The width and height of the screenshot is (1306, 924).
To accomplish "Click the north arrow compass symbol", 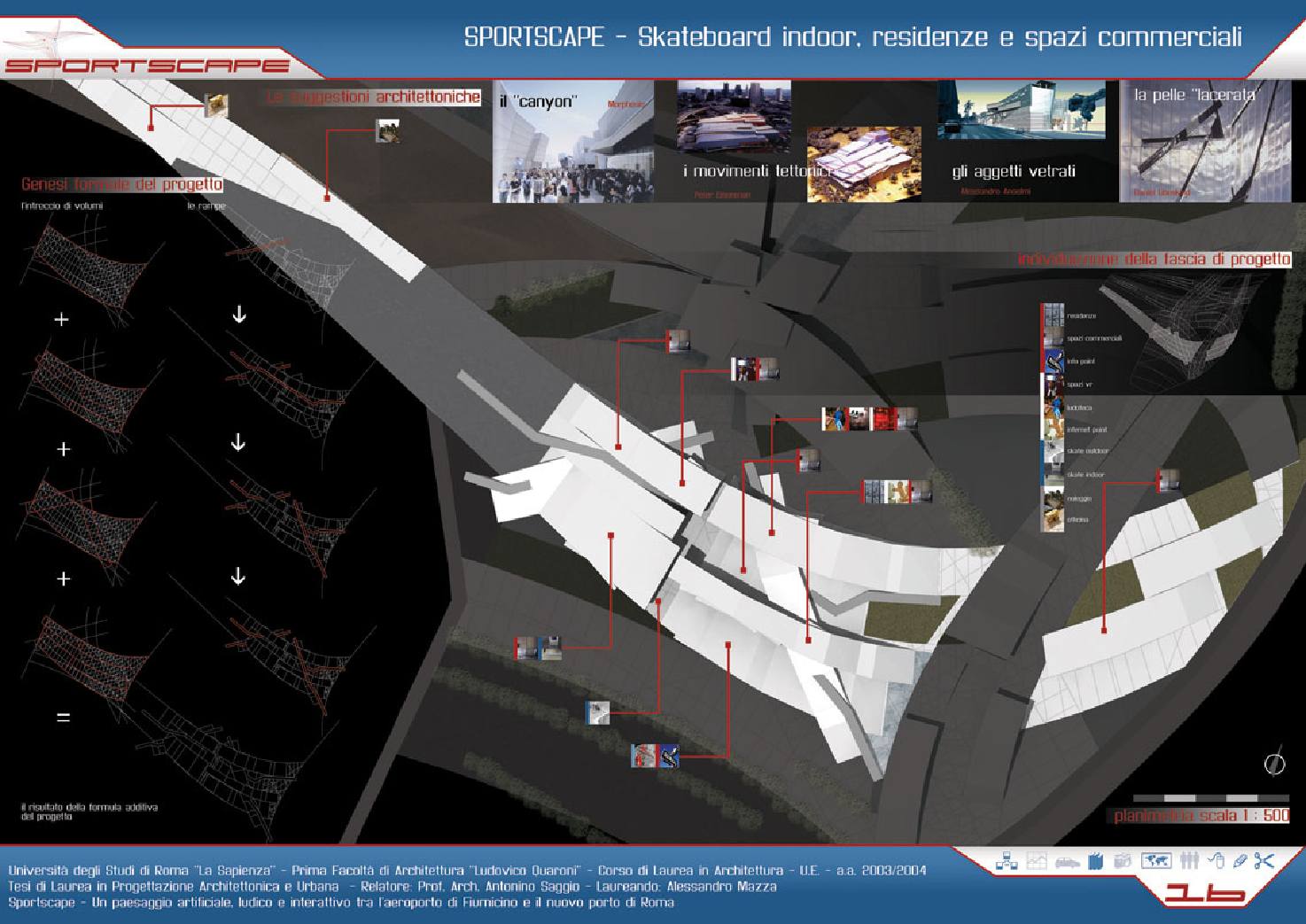I will 1274,763.
